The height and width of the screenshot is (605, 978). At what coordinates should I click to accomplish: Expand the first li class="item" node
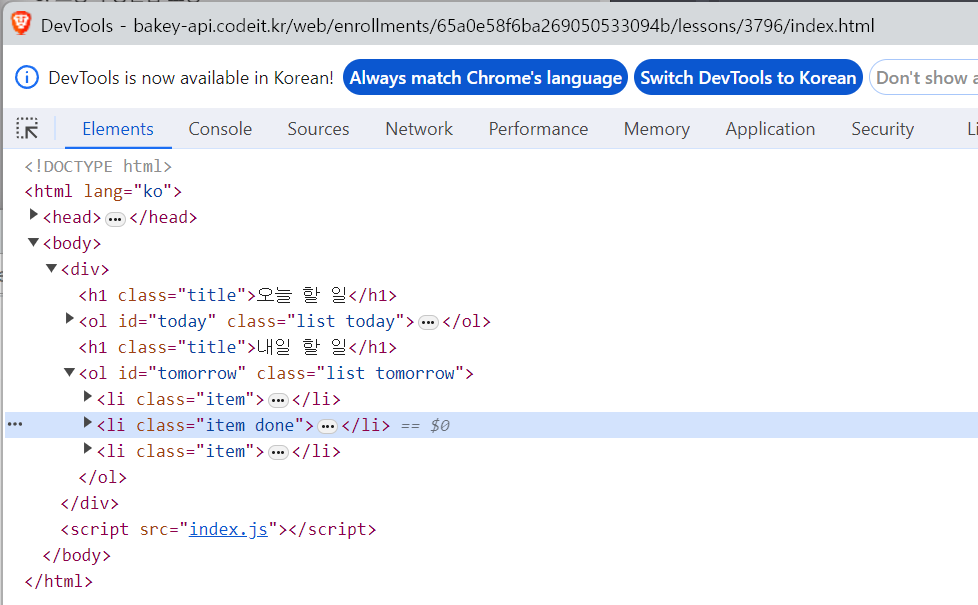[88, 397]
